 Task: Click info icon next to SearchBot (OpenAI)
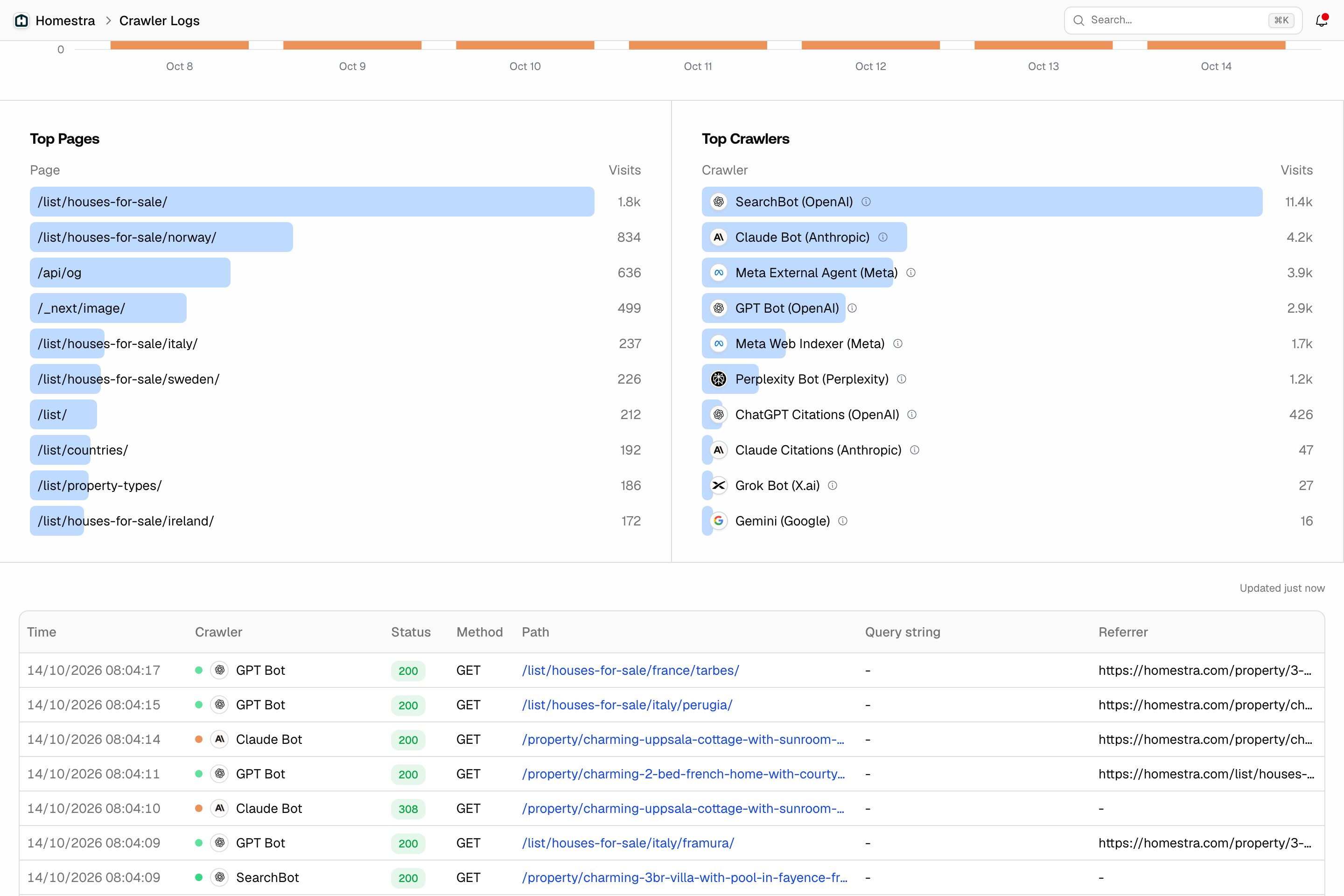(866, 202)
